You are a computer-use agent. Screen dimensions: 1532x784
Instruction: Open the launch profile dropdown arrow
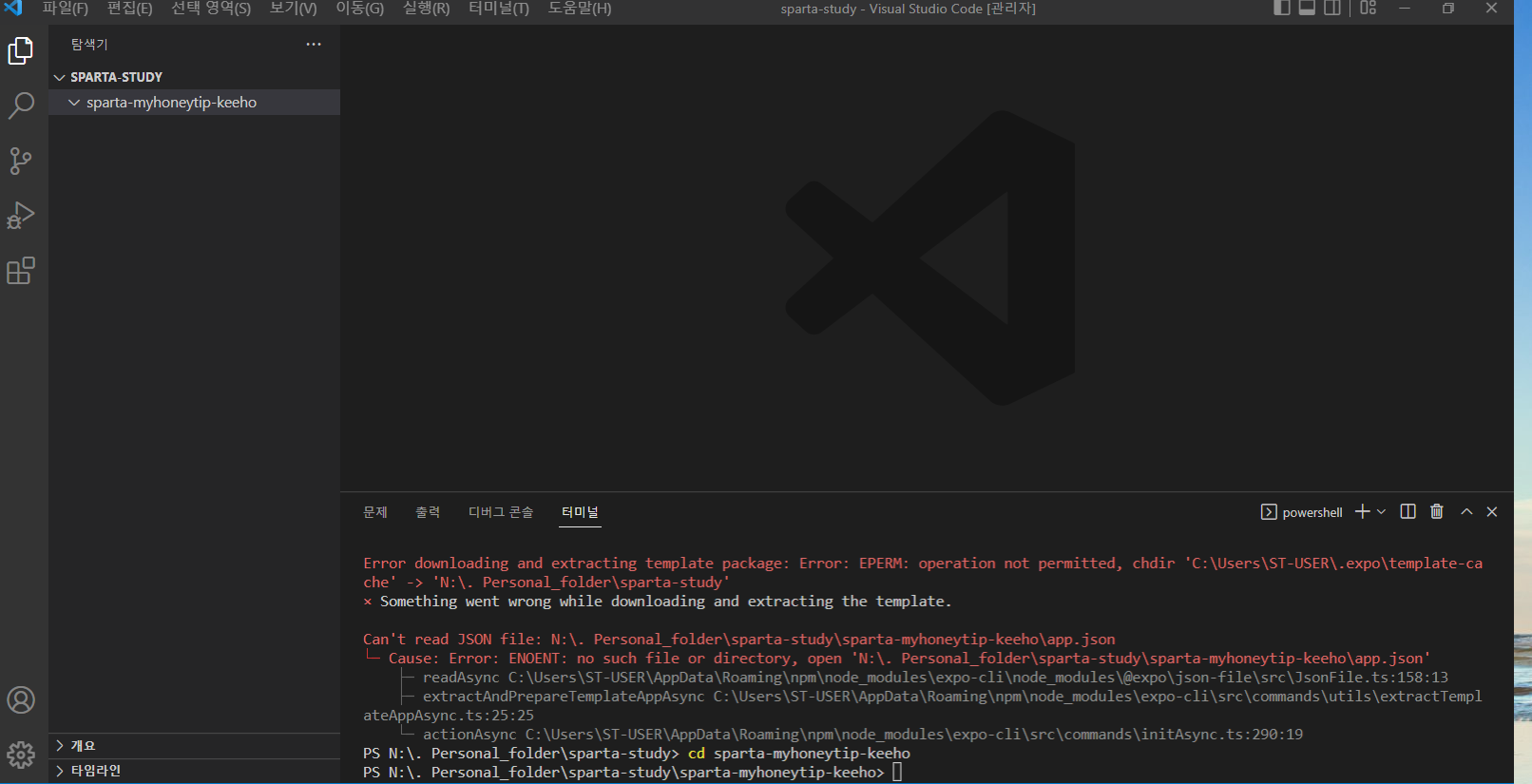click(x=1381, y=511)
